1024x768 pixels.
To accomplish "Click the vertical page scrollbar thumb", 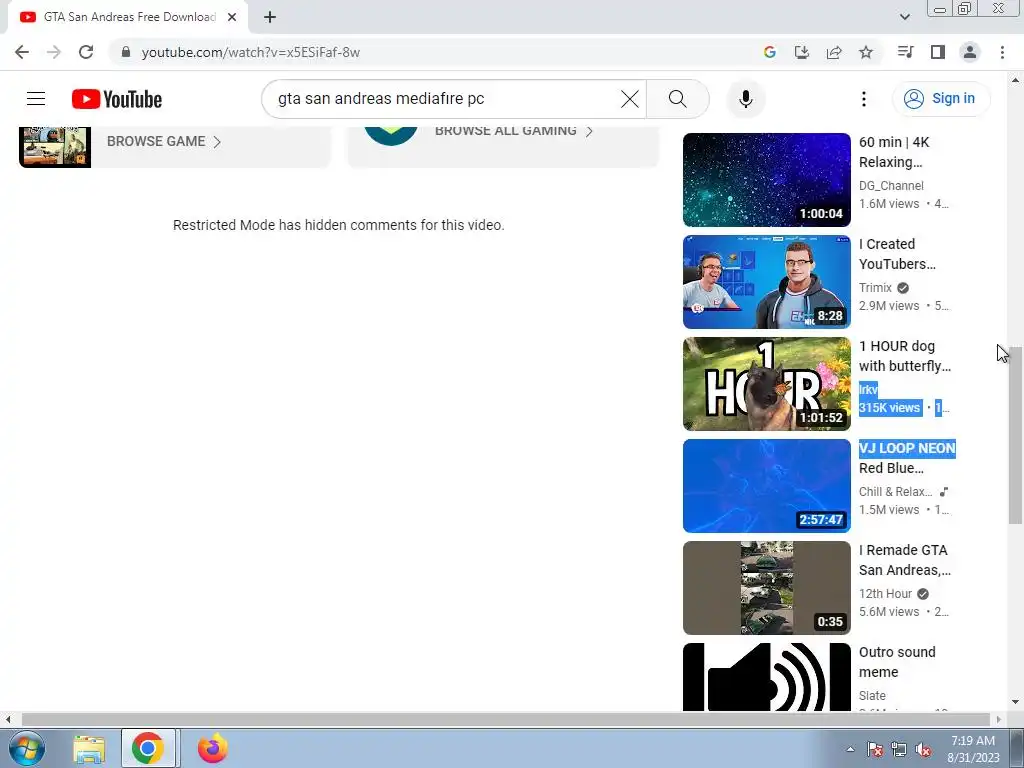I will tap(1015, 435).
